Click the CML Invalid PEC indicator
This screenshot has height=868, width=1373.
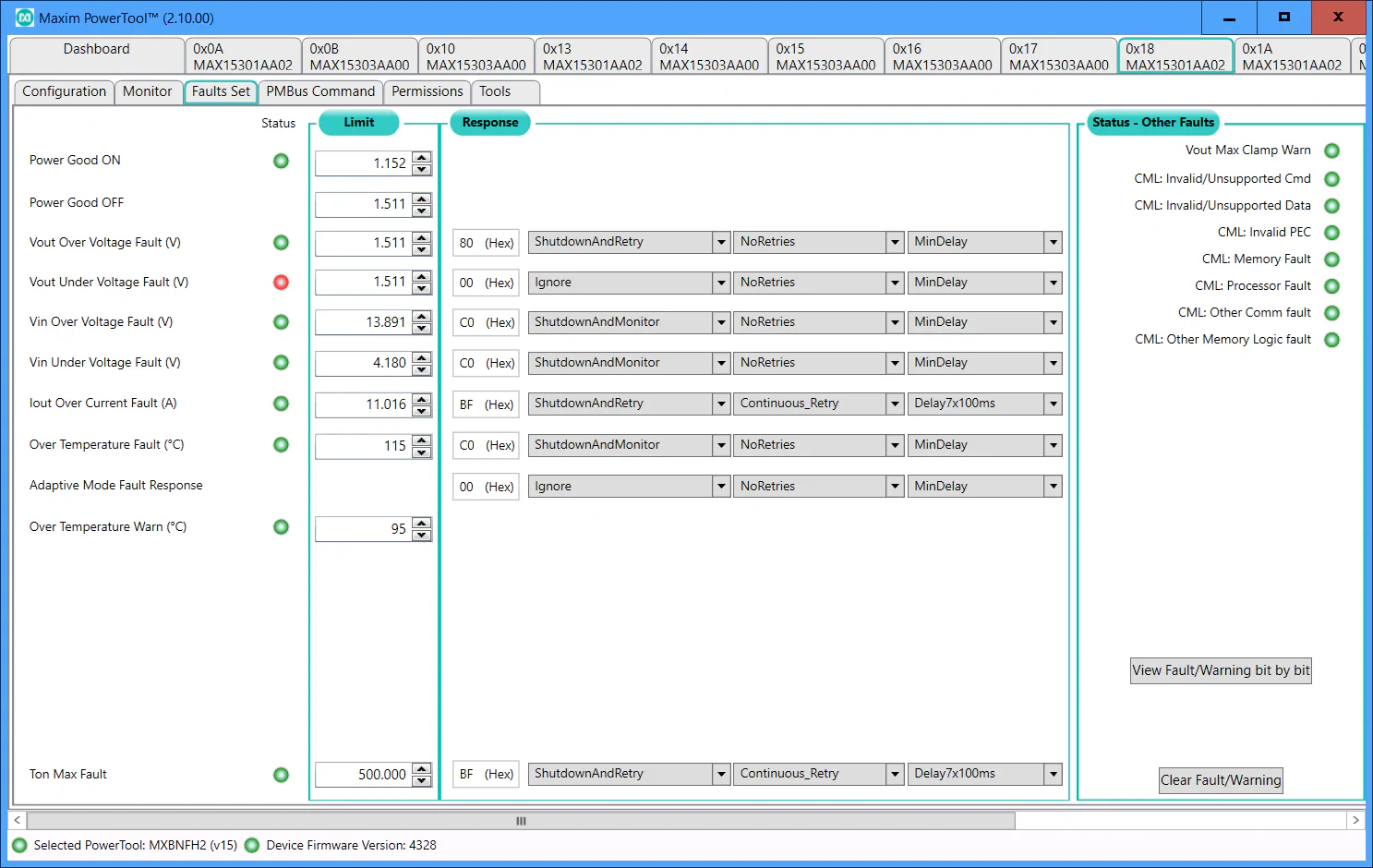1331,233
